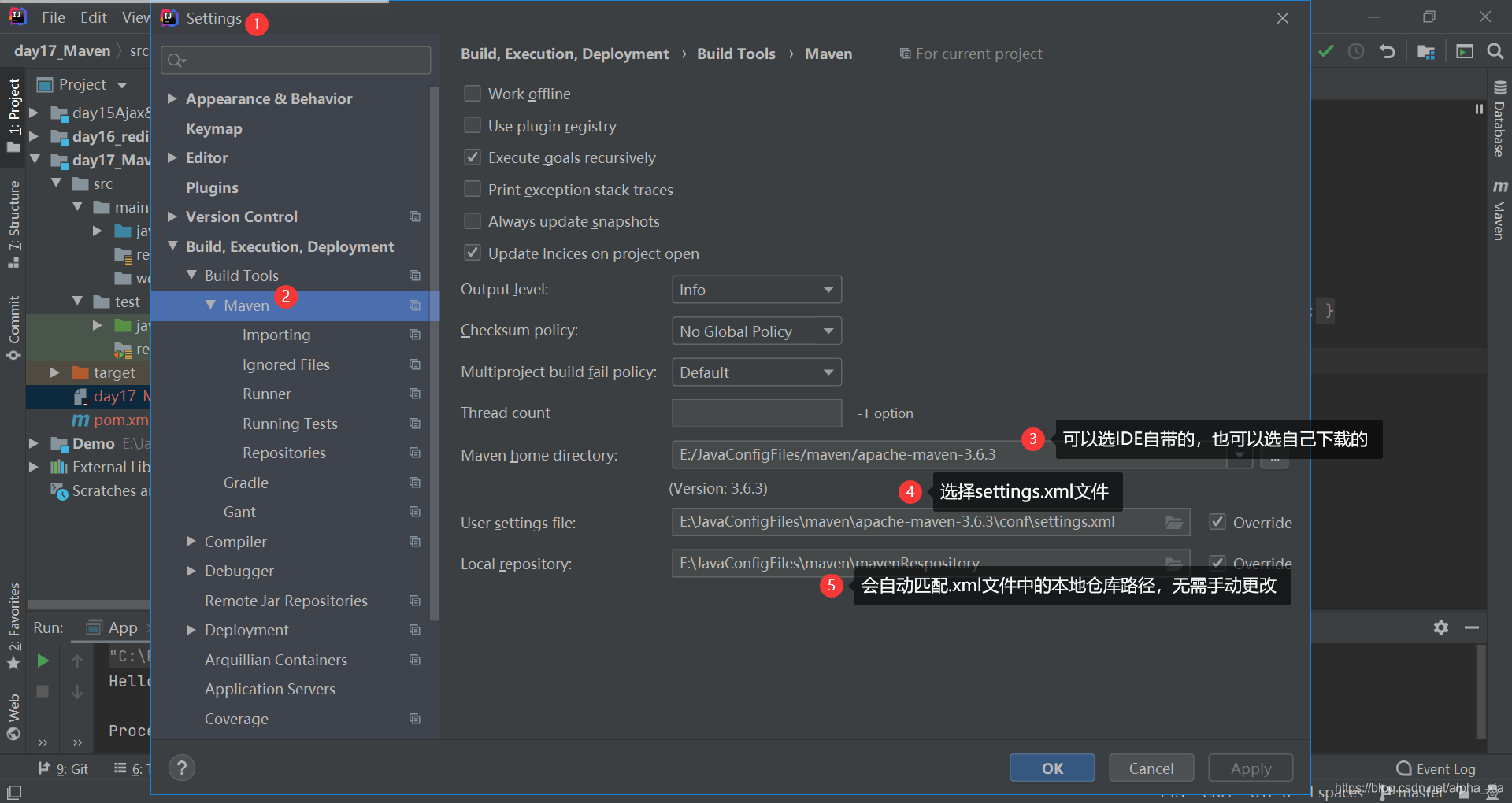This screenshot has width=1512, height=803.
Task: Expand Appearance & Behavior section
Action: [x=172, y=98]
